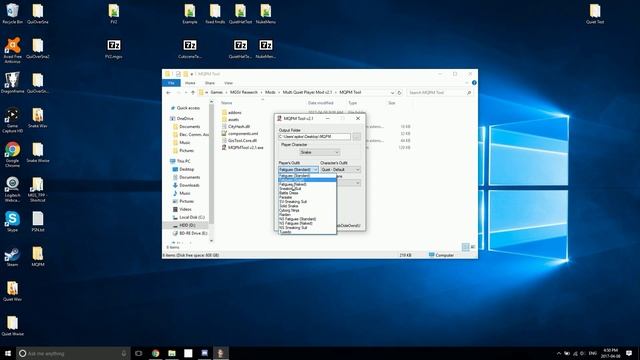Open the Quiet Wwise desktop folder
Screen dimensions: 640x360
pyautogui.click(x=12, y=326)
